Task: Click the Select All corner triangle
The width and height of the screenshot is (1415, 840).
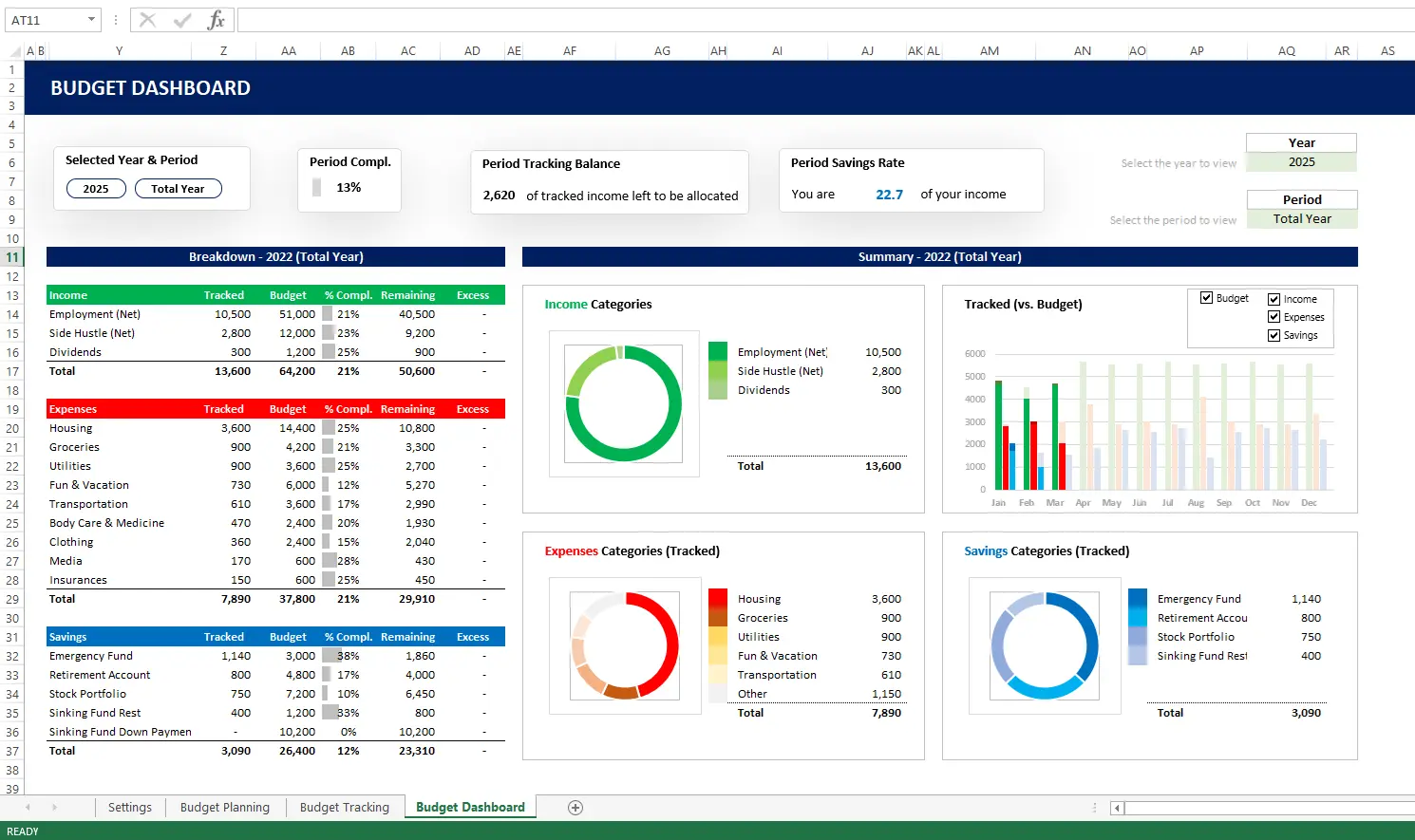Action: (x=14, y=51)
